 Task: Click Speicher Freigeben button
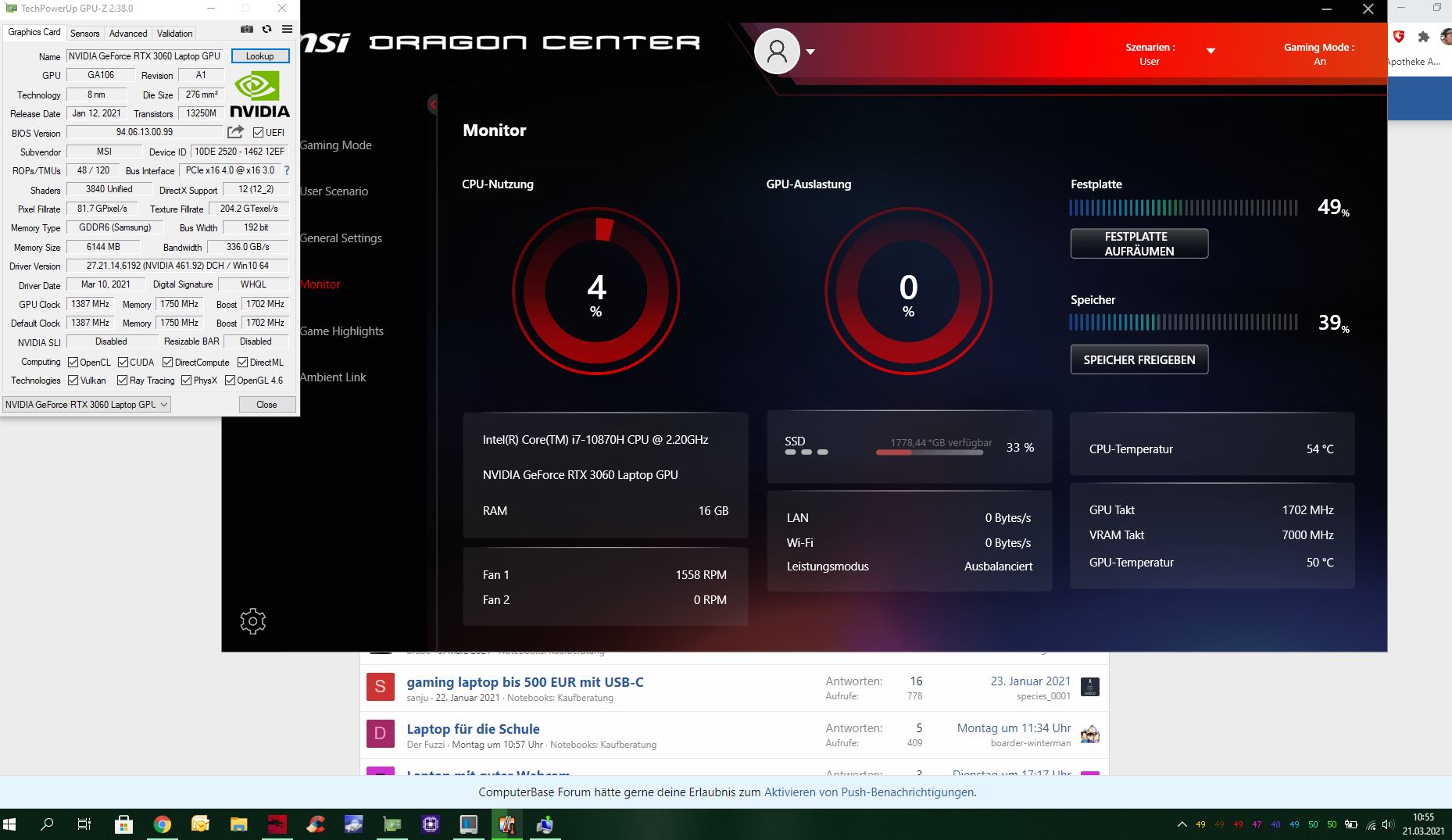point(1139,359)
